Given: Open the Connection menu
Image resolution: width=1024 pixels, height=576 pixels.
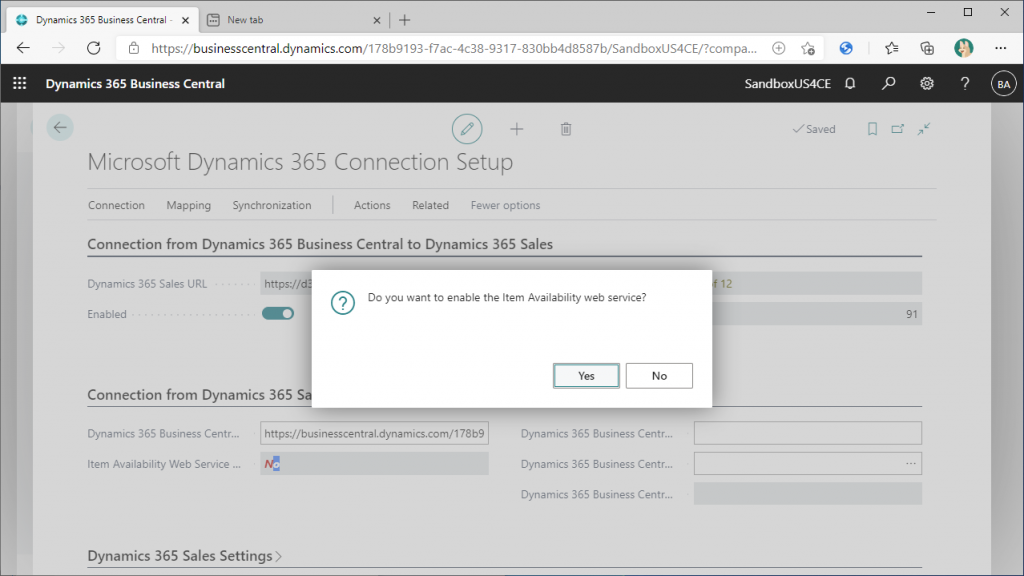Looking at the screenshot, I should [116, 205].
